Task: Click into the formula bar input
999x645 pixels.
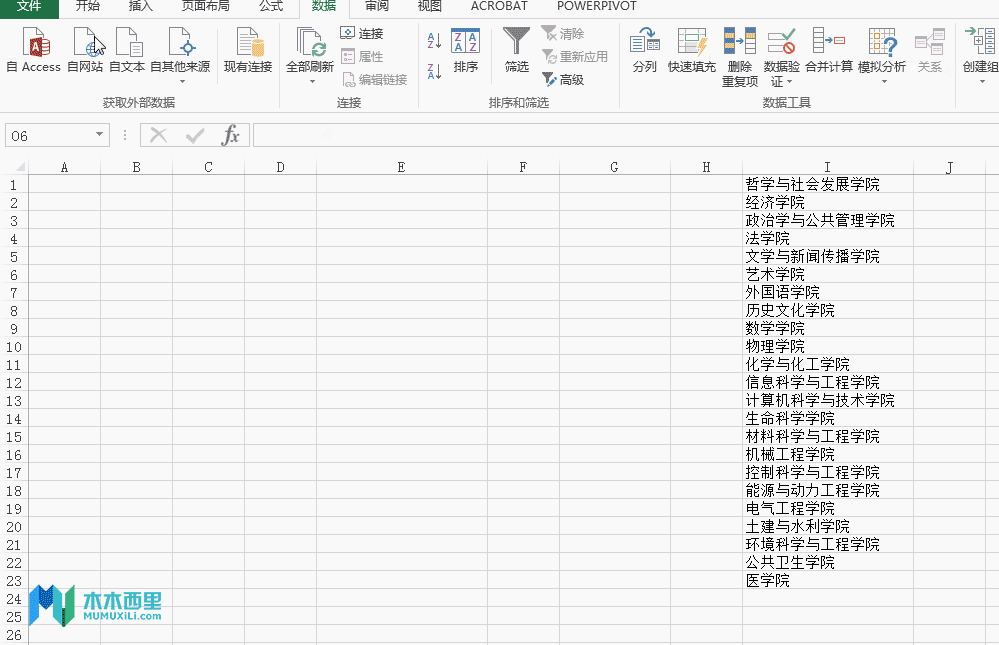Action: tap(626, 135)
